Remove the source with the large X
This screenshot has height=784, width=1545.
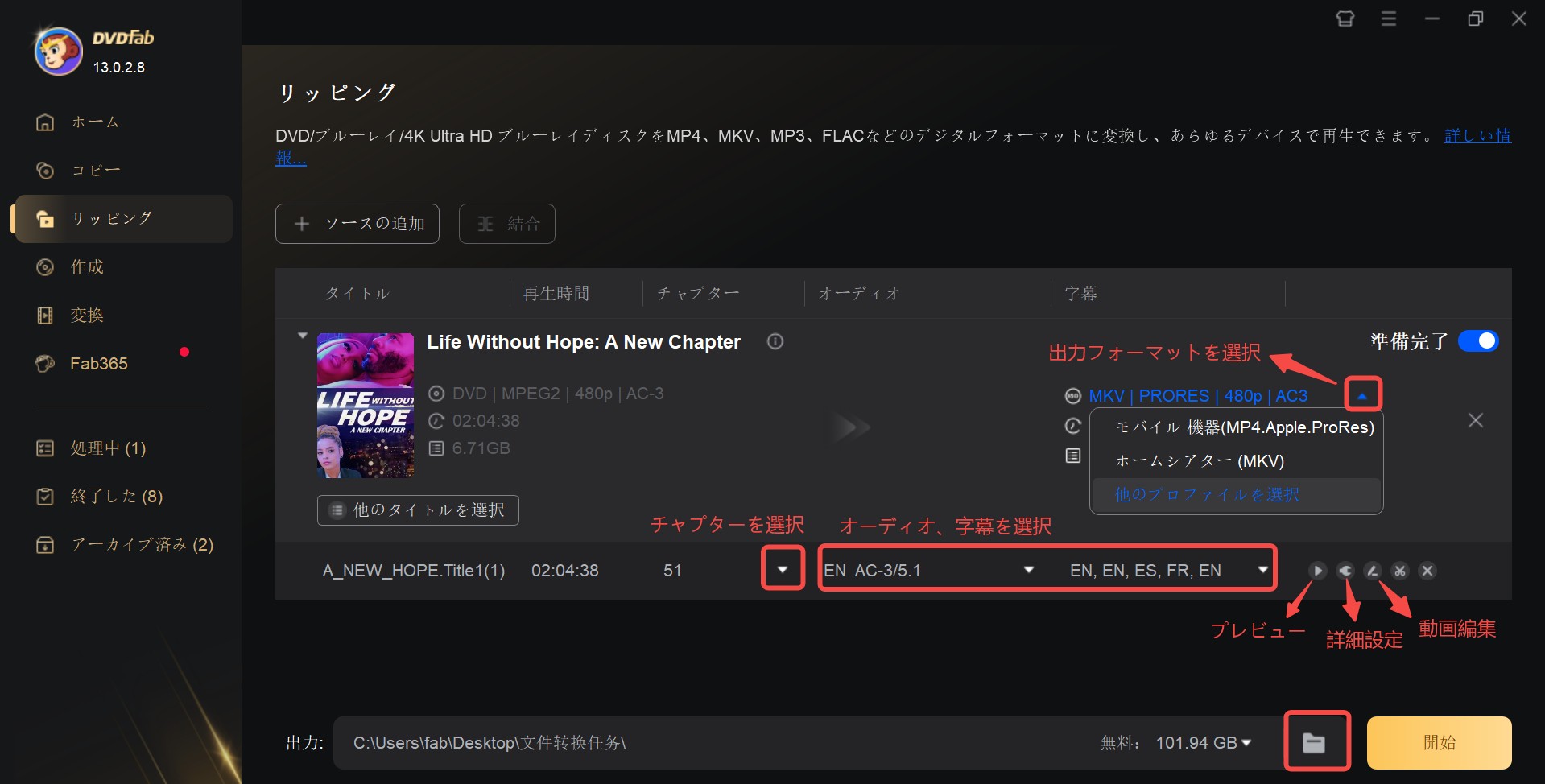point(1476,420)
